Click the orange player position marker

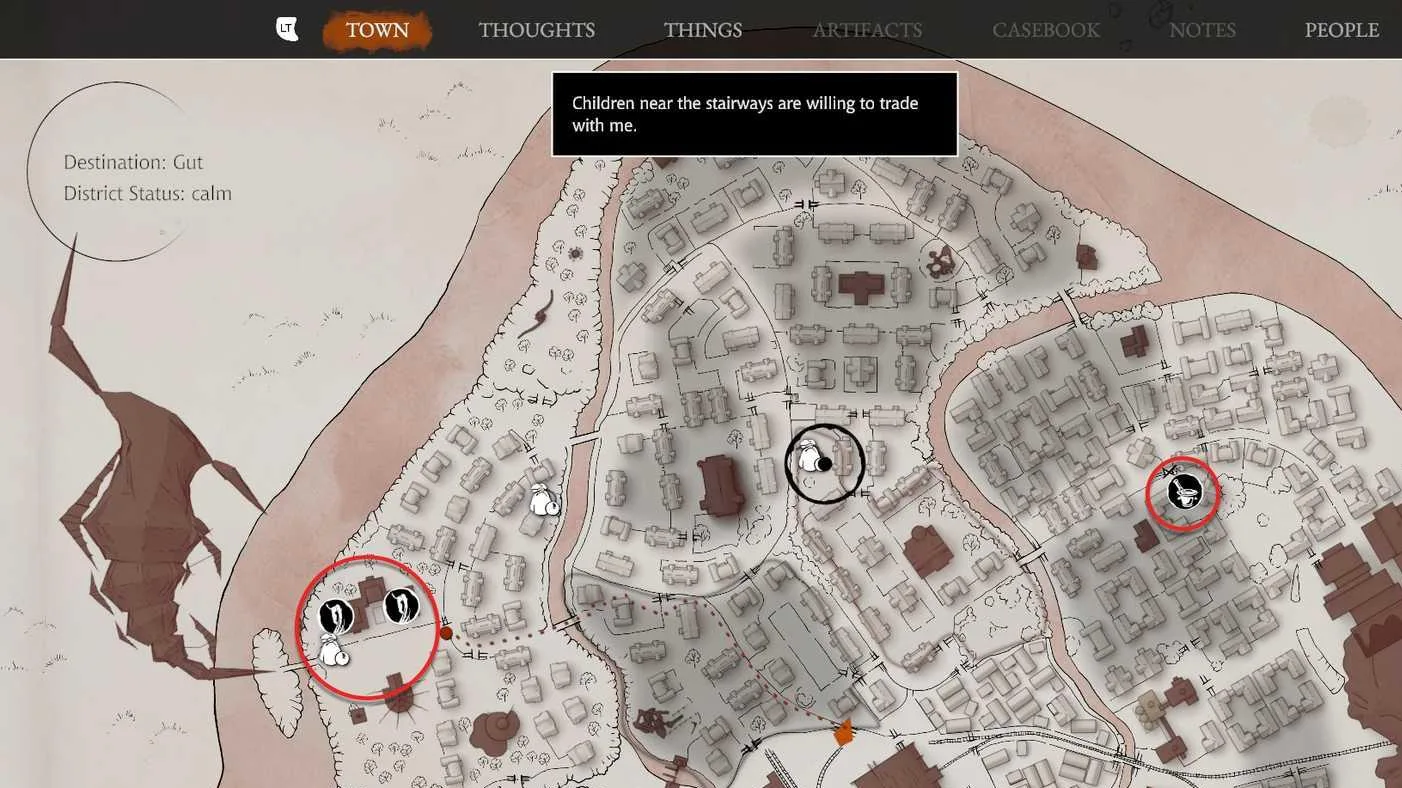844,733
